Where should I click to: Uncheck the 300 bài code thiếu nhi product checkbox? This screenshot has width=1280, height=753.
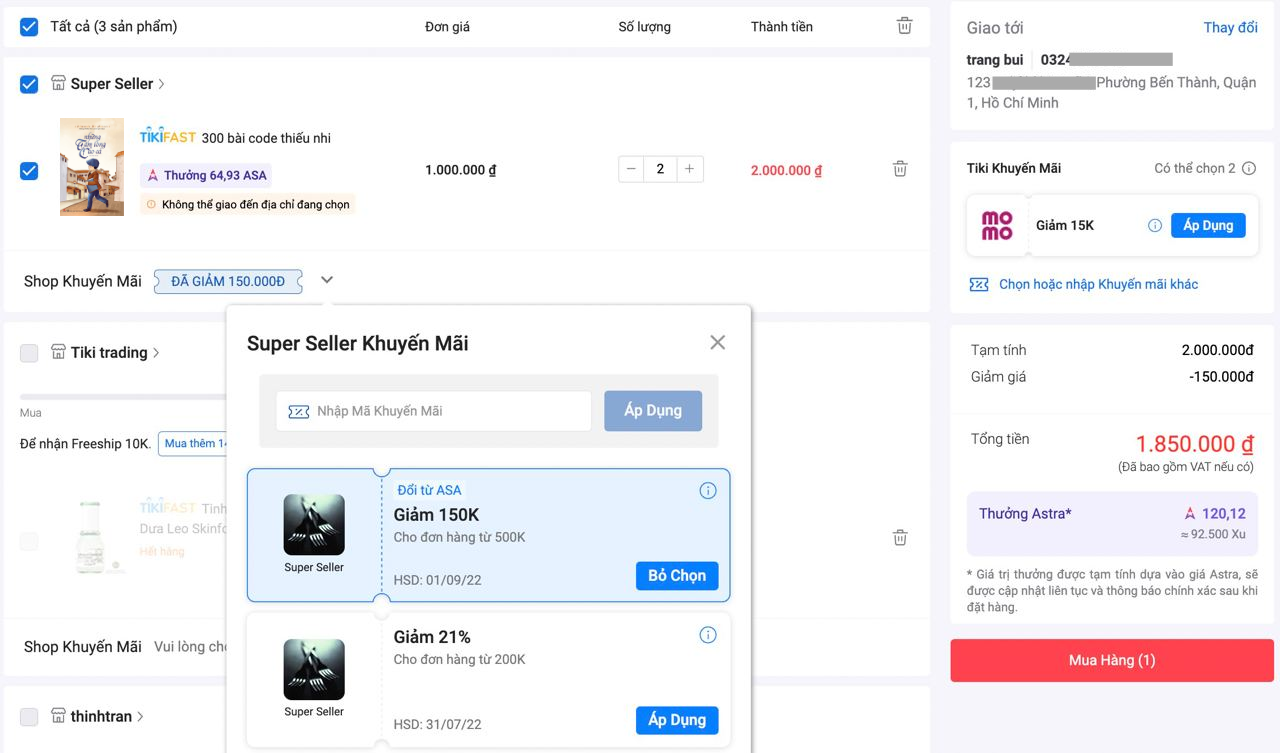tap(29, 170)
